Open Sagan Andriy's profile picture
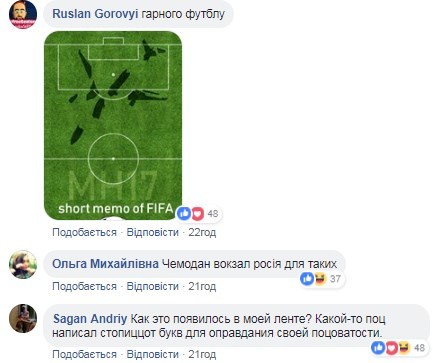Image resolution: width=433 pixels, height=363 pixels. (23, 318)
